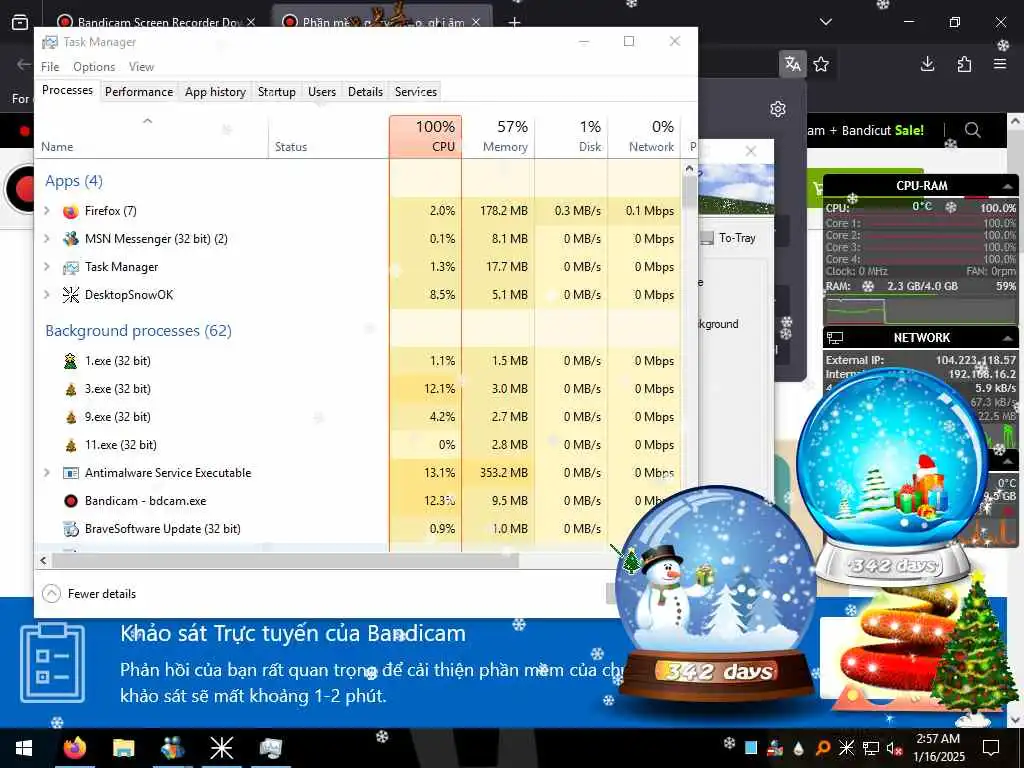
Task: Click the Bandicam + Bandicut Sale! link
Action: pos(866,130)
